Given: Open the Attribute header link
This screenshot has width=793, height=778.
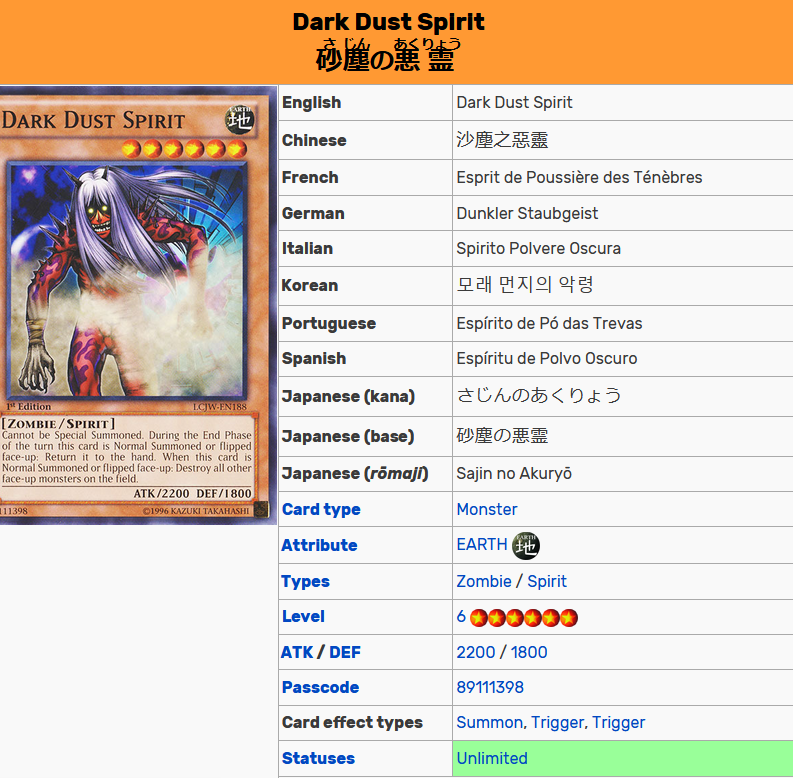Looking at the screenshot, I should (x=319, y=545).
